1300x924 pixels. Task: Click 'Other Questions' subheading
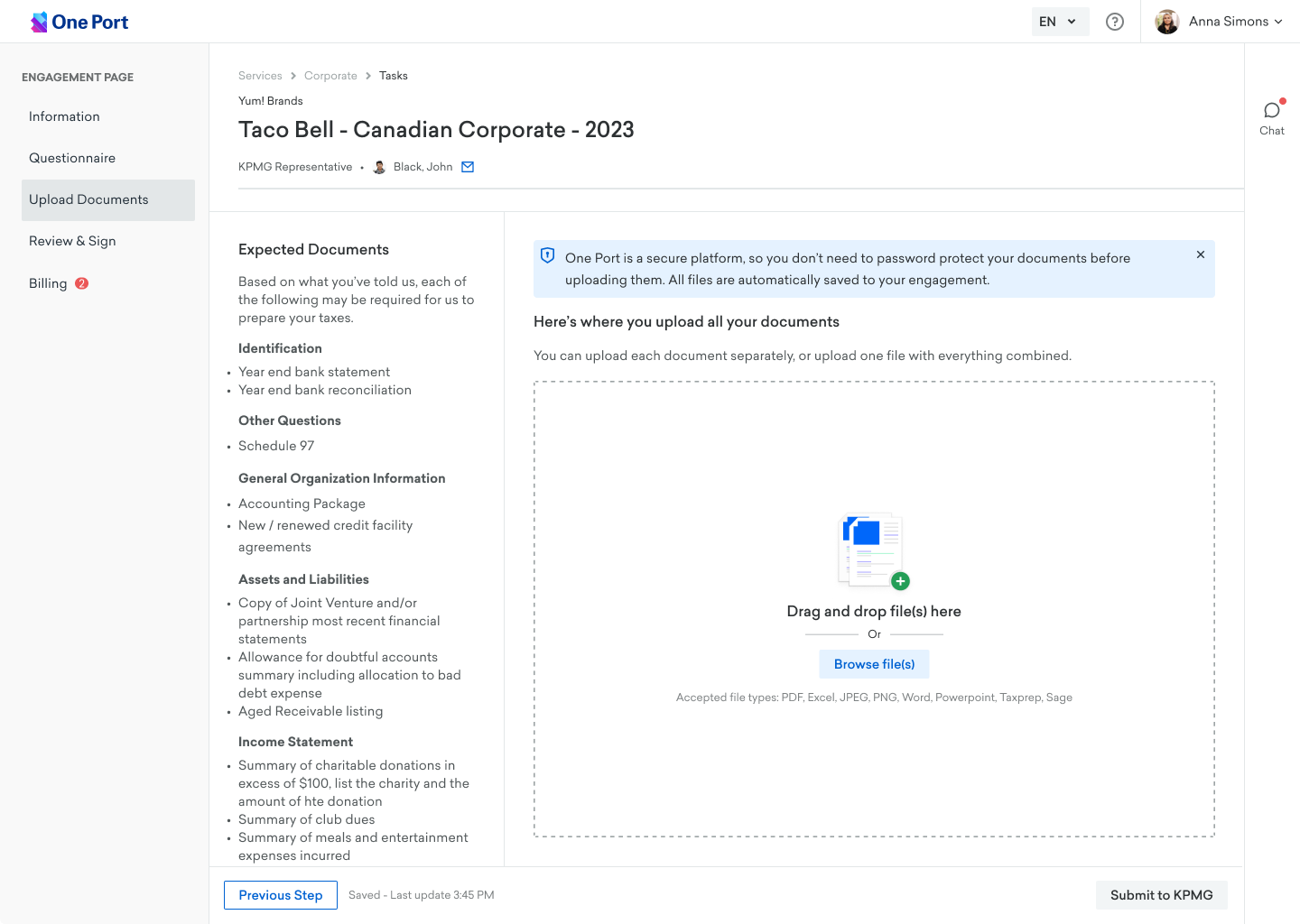click(x=290, y=420)
